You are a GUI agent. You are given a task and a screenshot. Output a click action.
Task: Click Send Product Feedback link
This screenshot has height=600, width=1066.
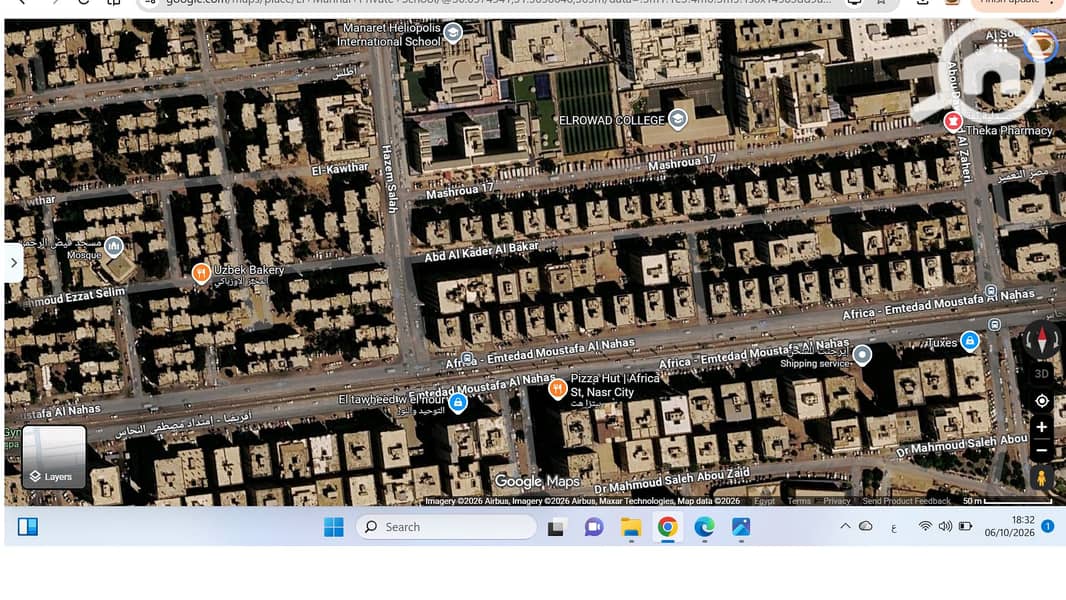click(906, 501)
